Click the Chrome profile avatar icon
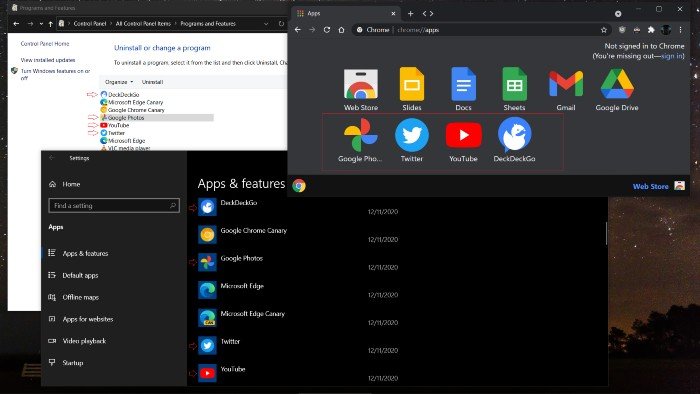700x394 pixels. tap(666, 30)
